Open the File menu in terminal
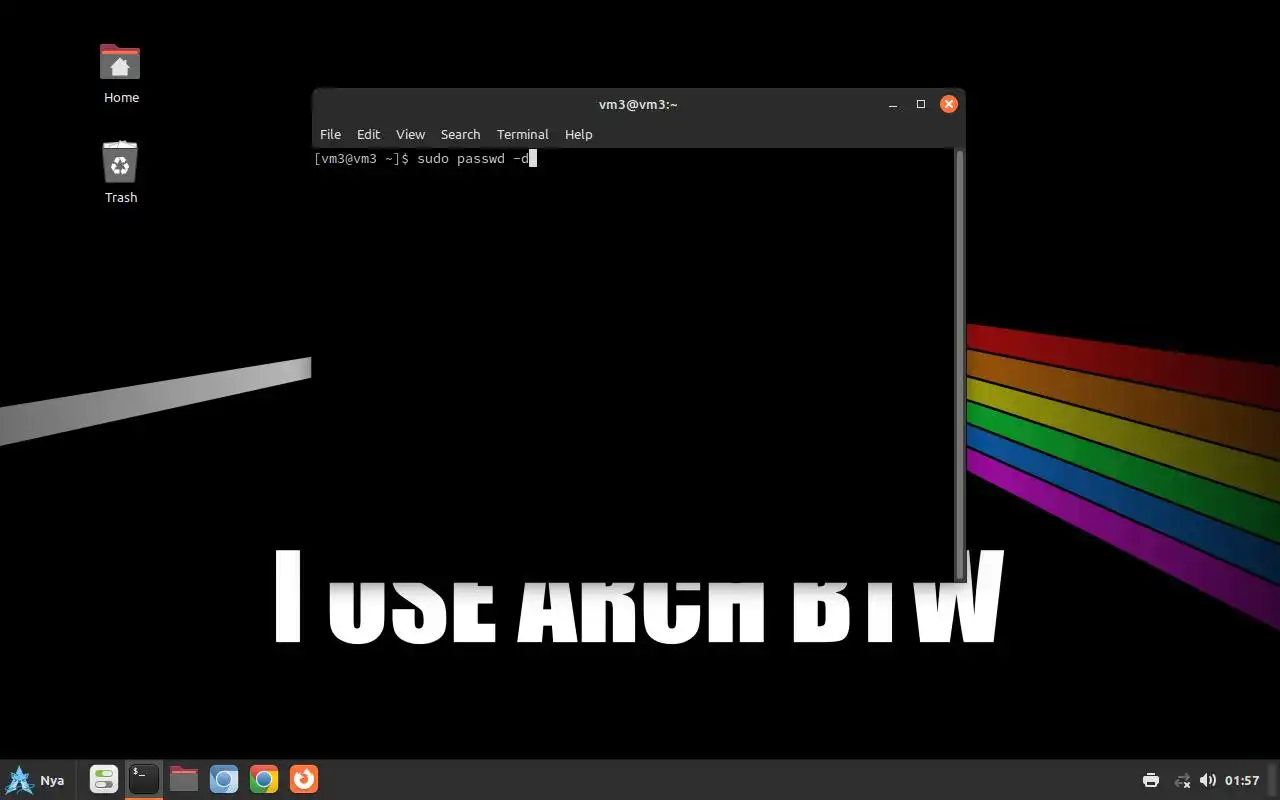The width and height of the screenshot is (1280, 800). pyautogui.click(x=330, y=134)
